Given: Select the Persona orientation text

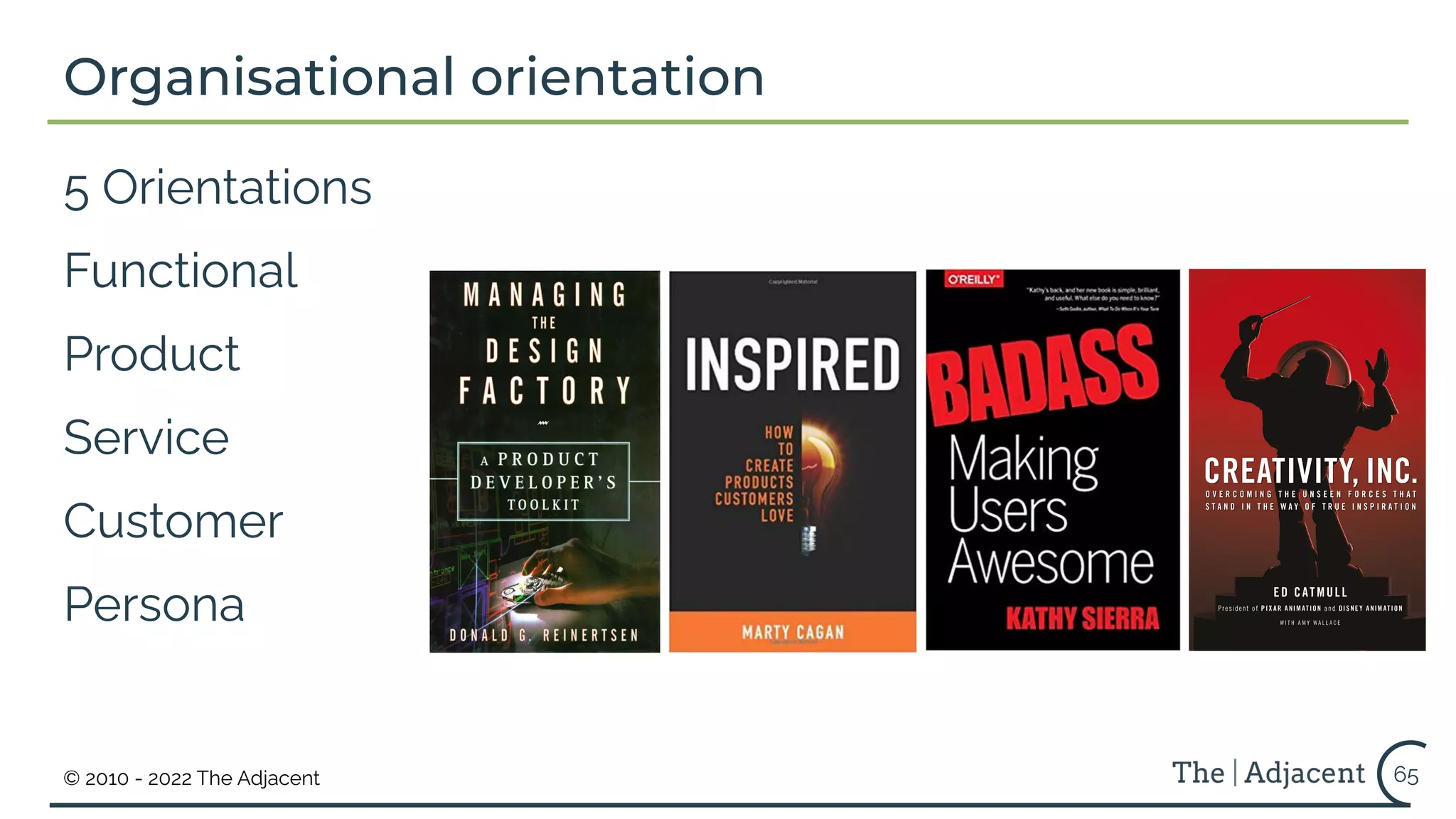Looking at the screenshot, I should point(154,604).
